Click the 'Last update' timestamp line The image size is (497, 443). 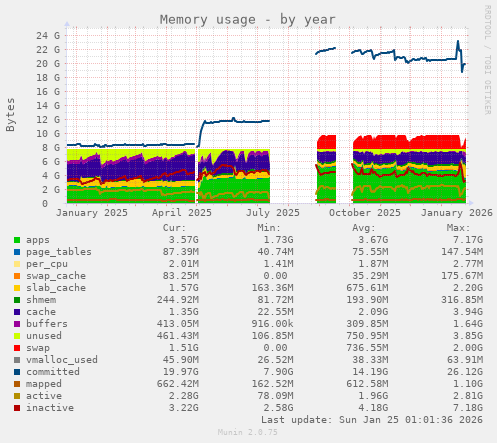click(x=372, y=420)
